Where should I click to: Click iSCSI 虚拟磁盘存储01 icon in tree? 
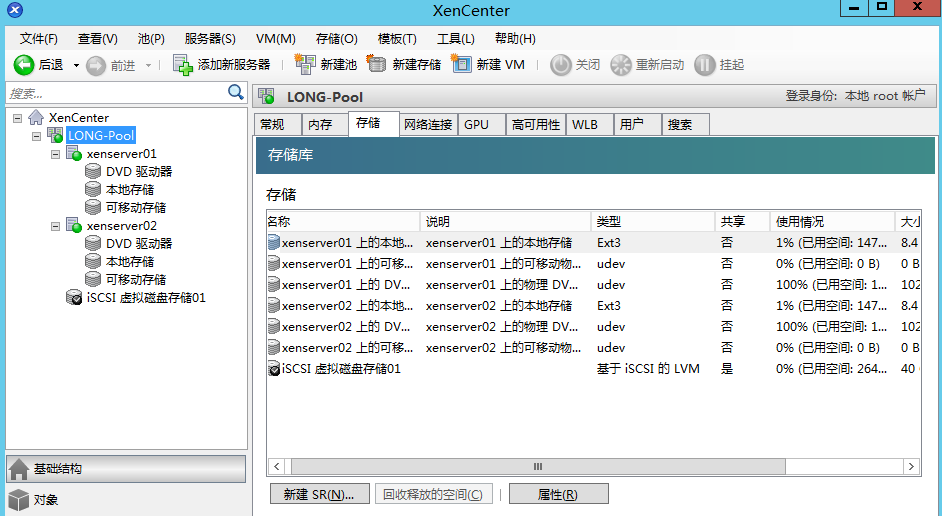tap(74, 297)
